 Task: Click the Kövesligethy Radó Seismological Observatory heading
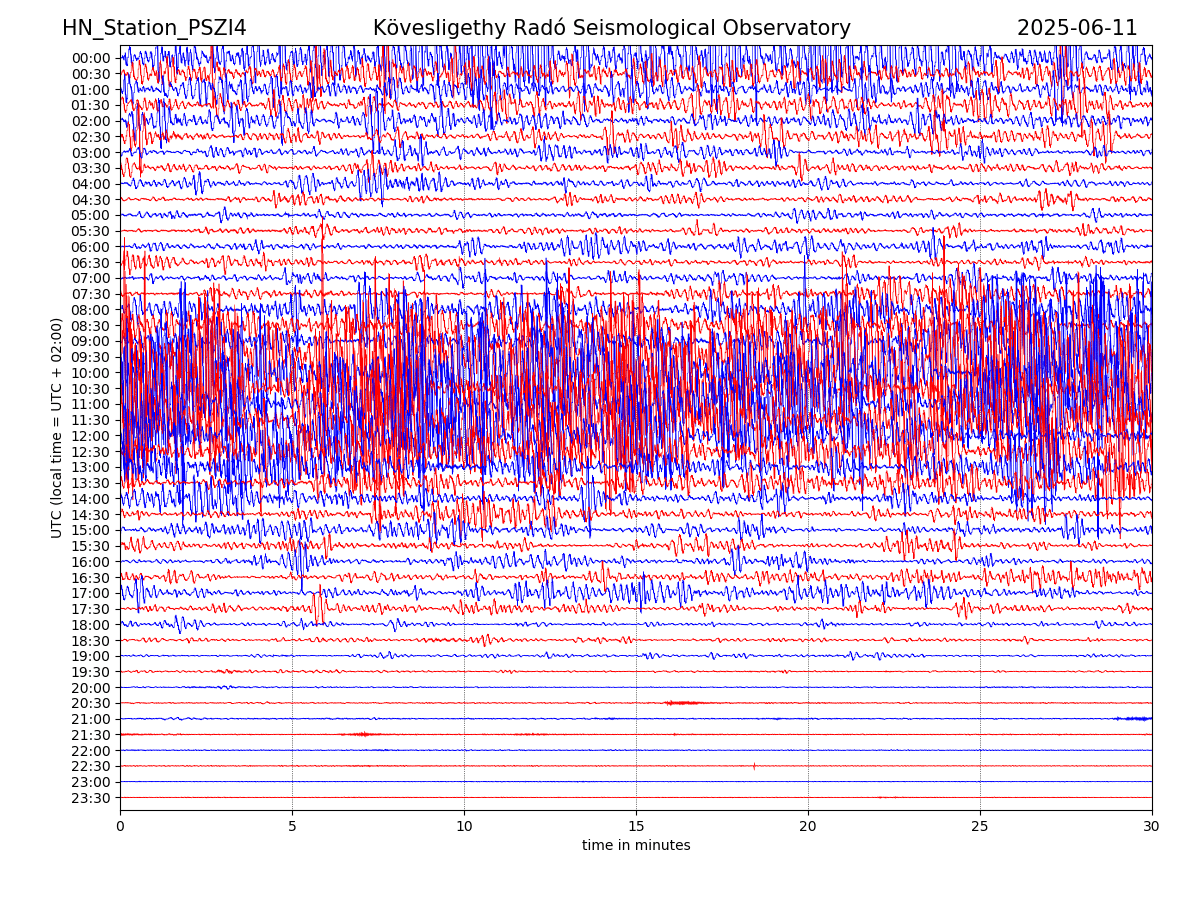(611, 29)
